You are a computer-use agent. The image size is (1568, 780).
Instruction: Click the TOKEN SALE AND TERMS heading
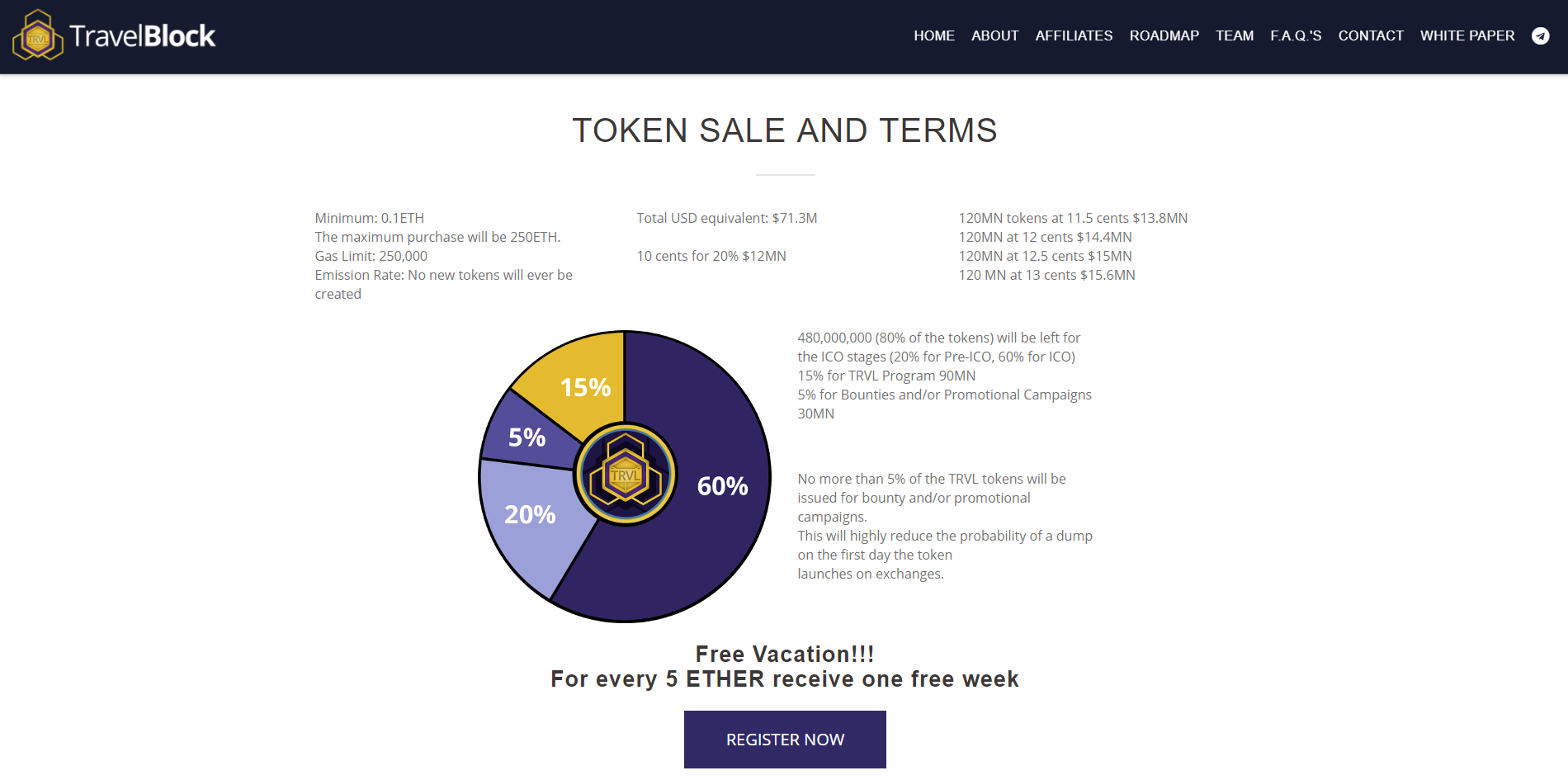click(x=784, y=130)
